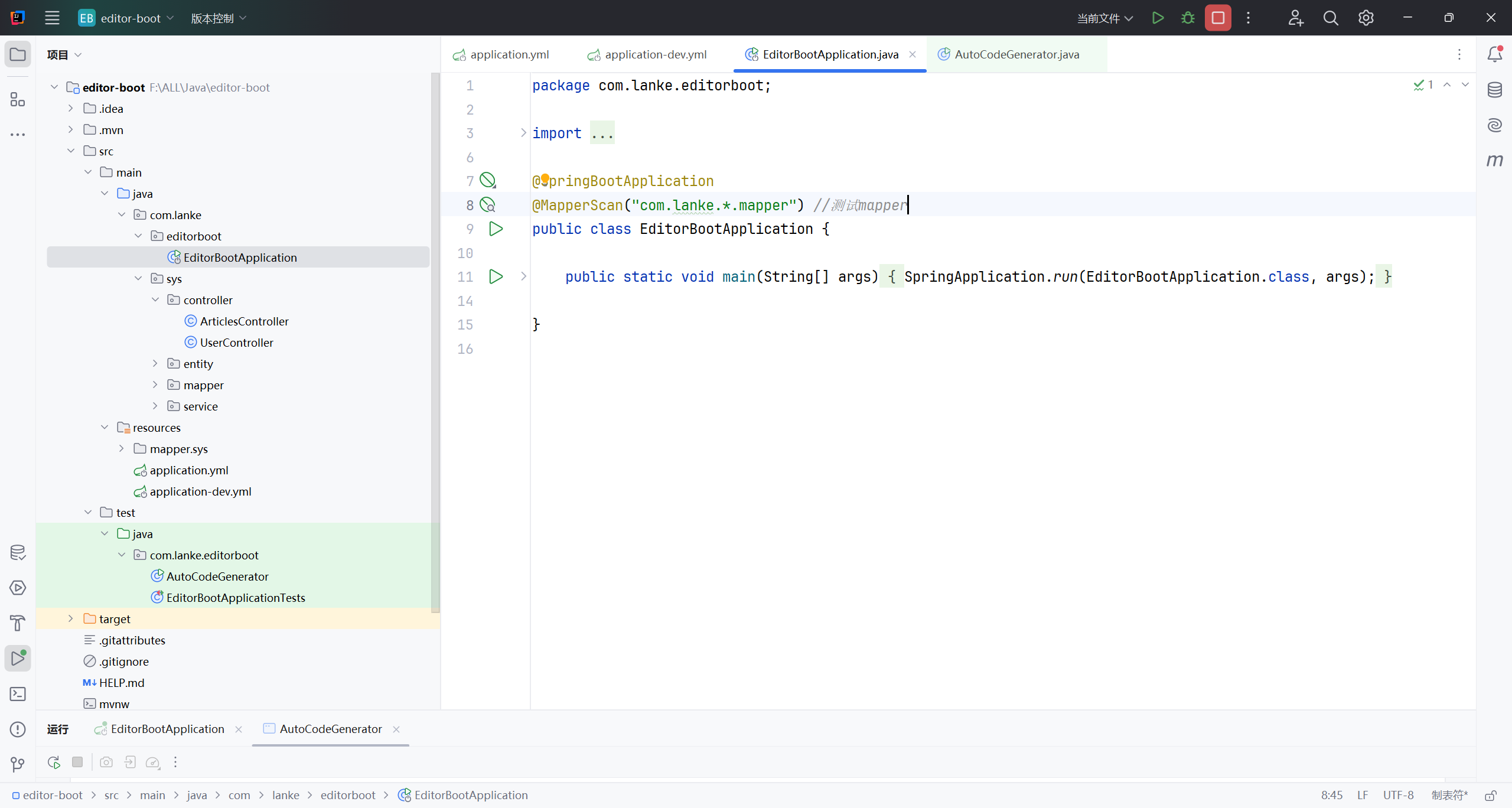Image resolution: width=1512 pixels, height=808 pixels.
Task: Collapse the src folder
Action: pos(70,151)
